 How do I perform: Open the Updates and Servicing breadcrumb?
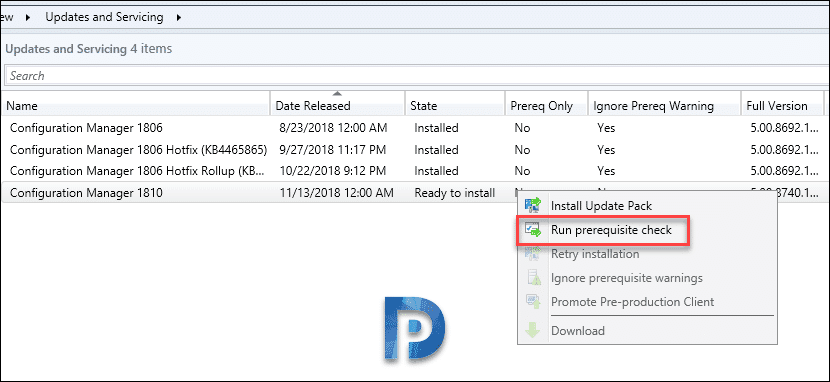click(104, 17)
